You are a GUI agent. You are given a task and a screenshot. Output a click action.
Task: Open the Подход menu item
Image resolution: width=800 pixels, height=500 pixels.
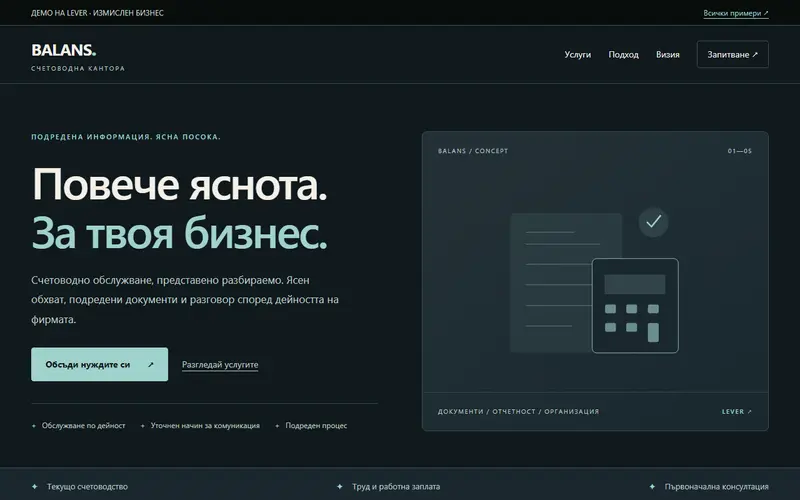[x=623, y=55]
